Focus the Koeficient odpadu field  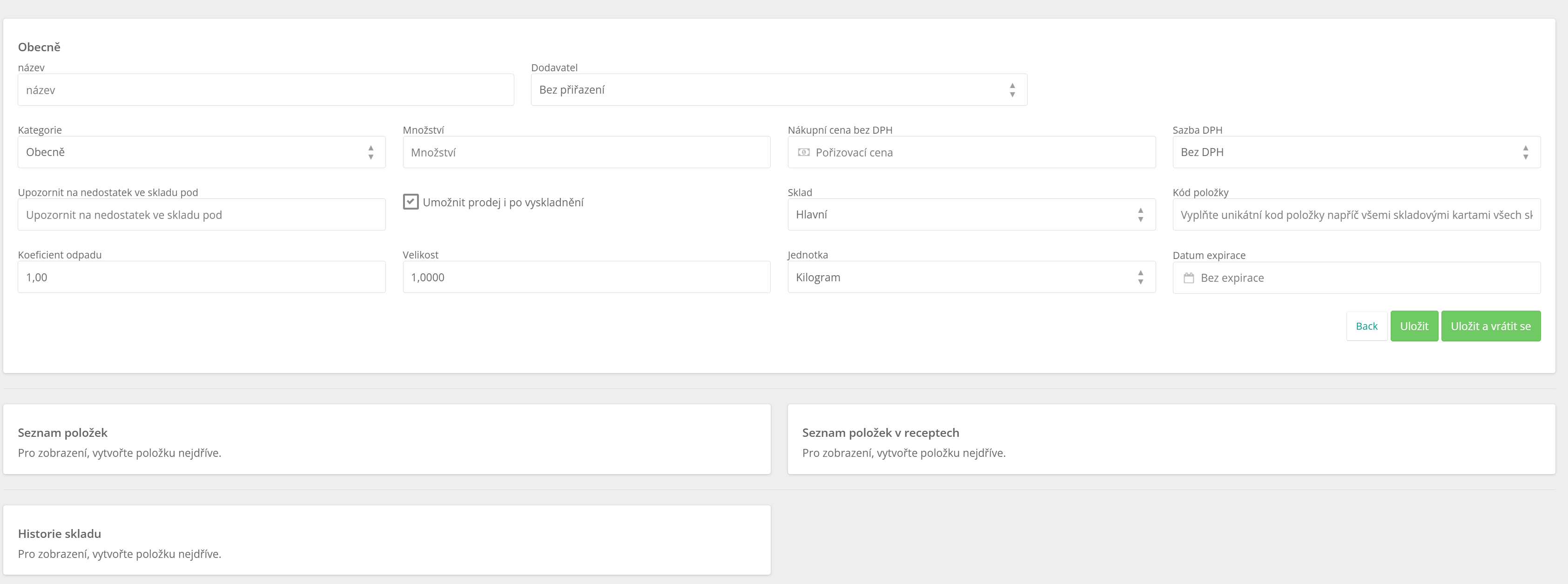pos(202,277)
